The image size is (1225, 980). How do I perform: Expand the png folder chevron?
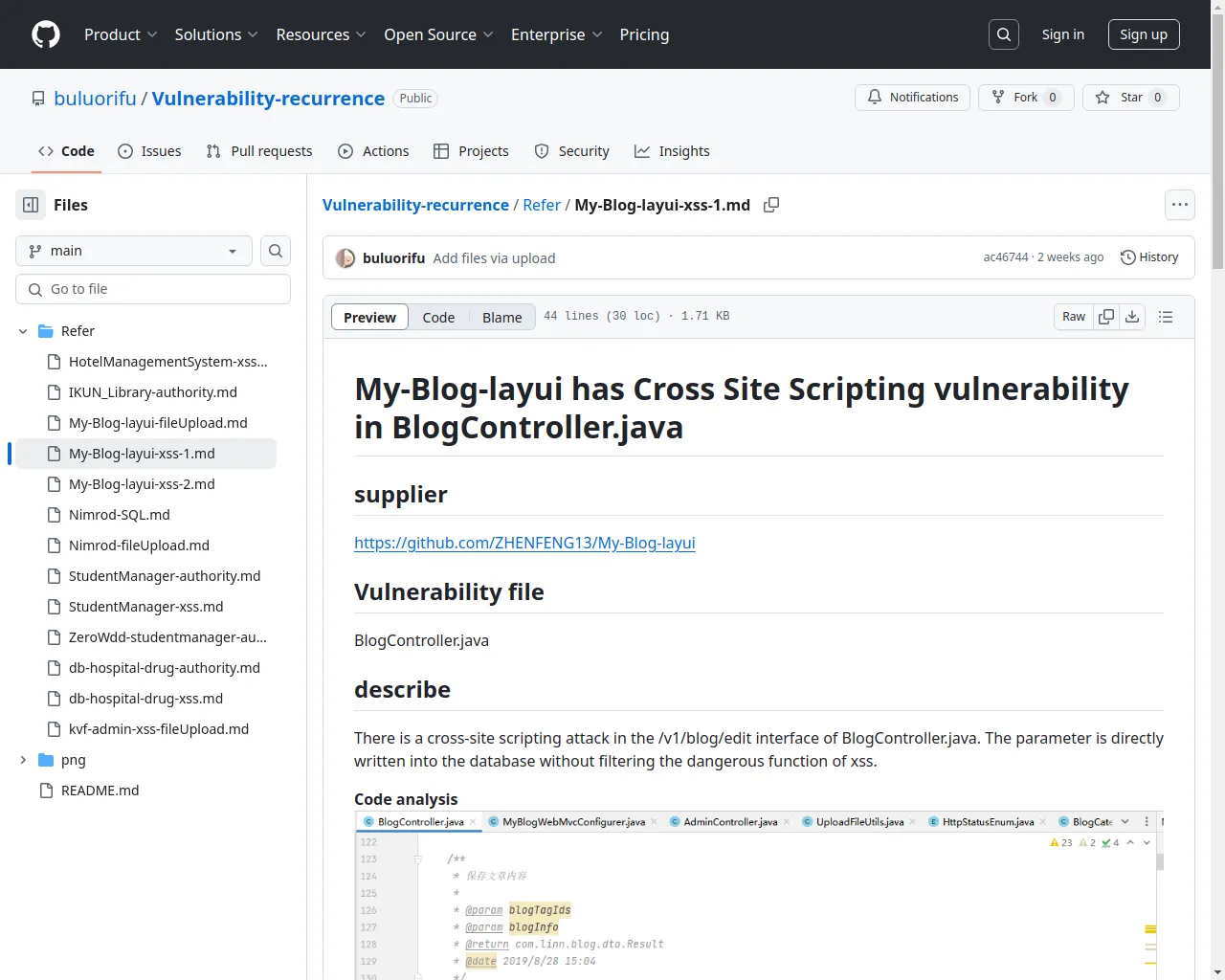coord(23,760)
